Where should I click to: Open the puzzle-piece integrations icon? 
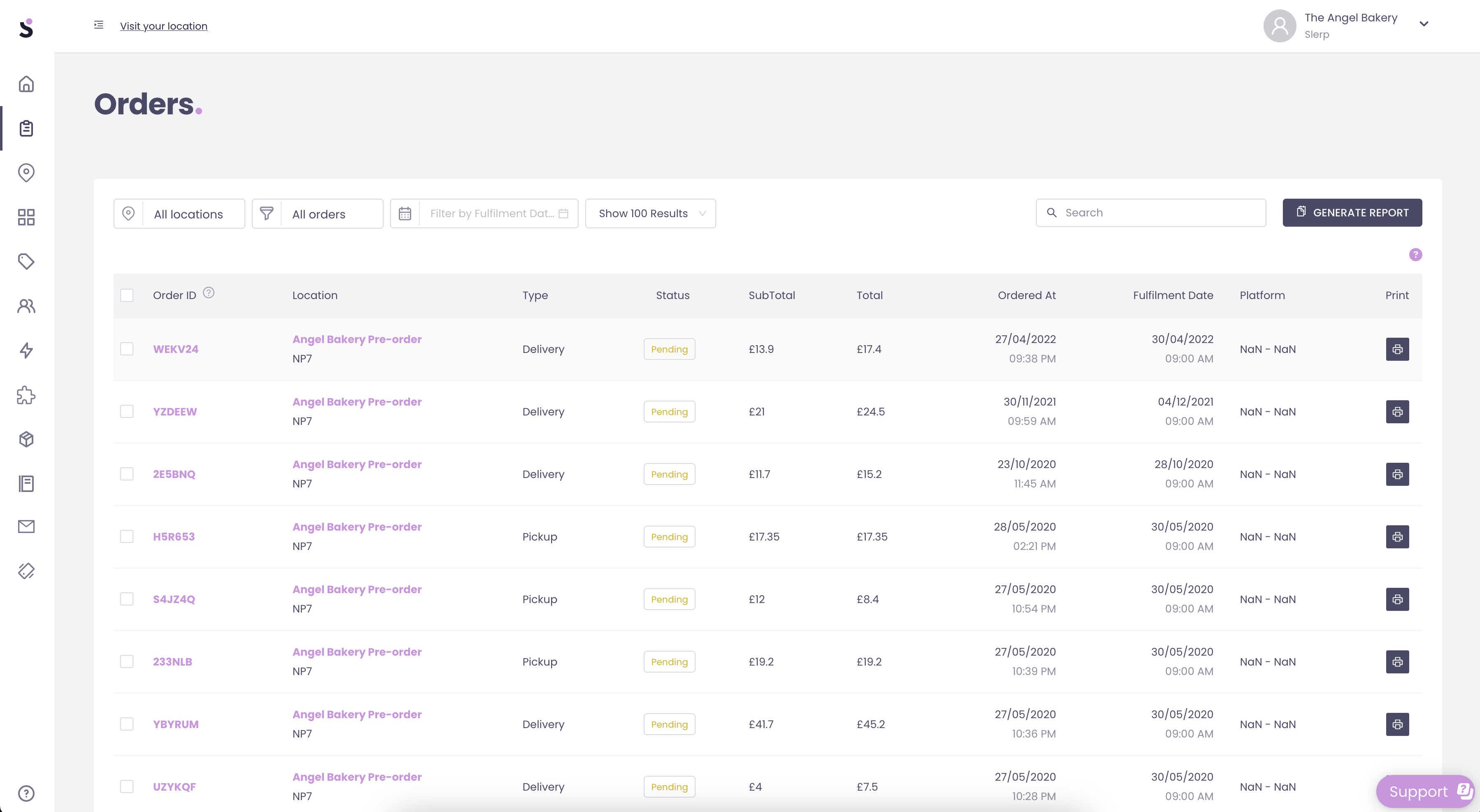point(26,395)
